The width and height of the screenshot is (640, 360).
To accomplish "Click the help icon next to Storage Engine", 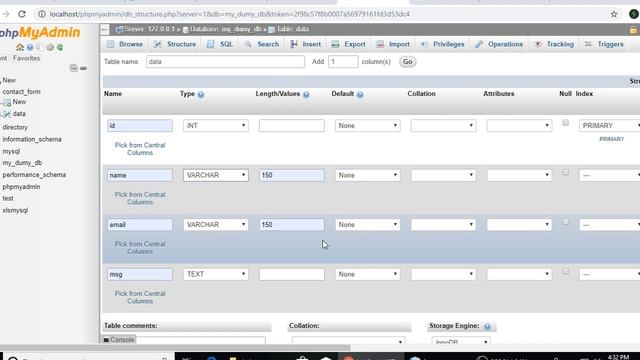I will pyautogui.click(x=487, y=326).
